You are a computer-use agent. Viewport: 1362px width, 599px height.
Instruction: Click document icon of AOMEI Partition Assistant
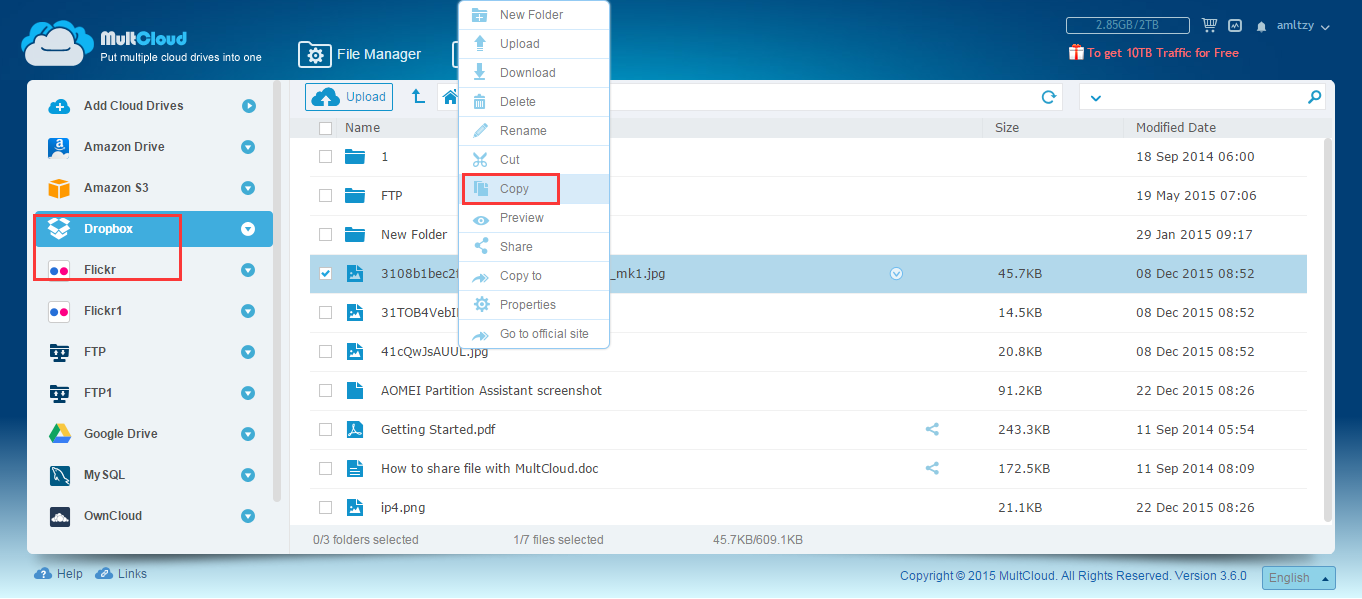[x=354, y=391]
